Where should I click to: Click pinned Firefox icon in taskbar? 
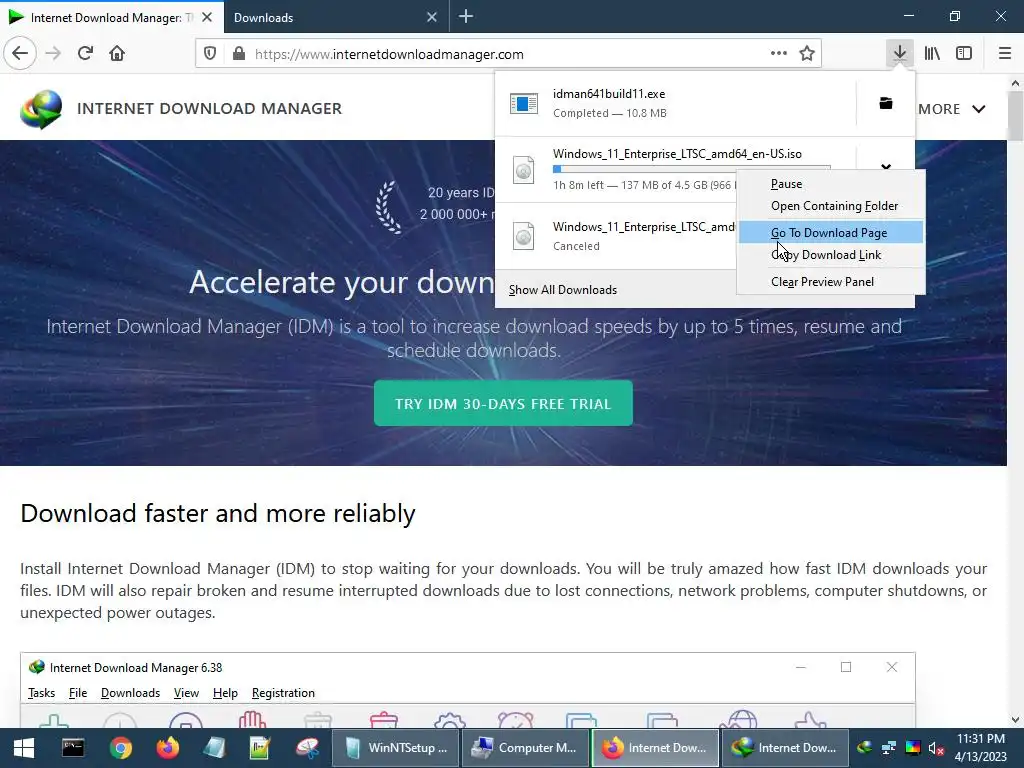point(168,748)
